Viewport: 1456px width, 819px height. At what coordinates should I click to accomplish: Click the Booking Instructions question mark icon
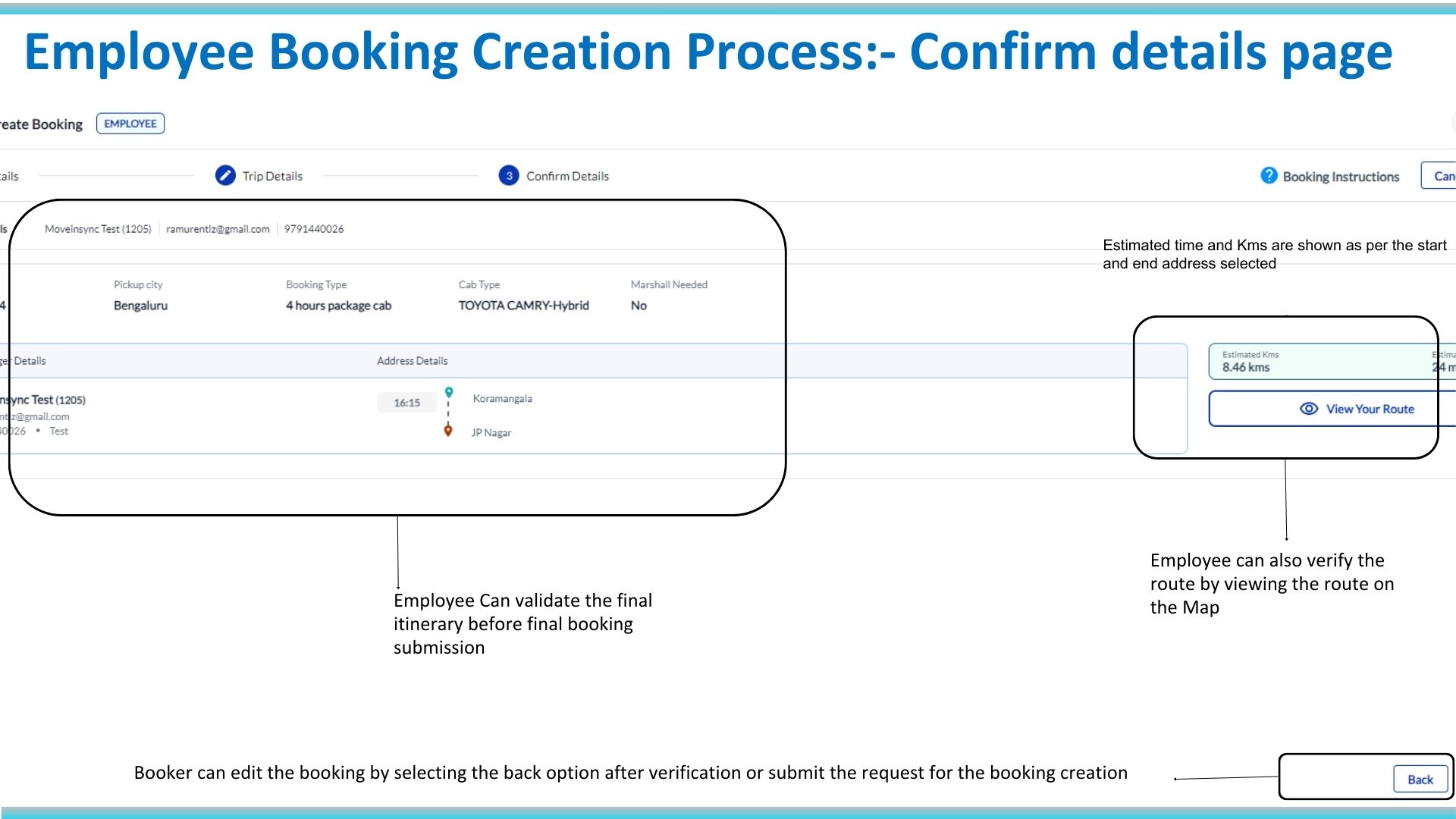click(x=1269, y=176)
